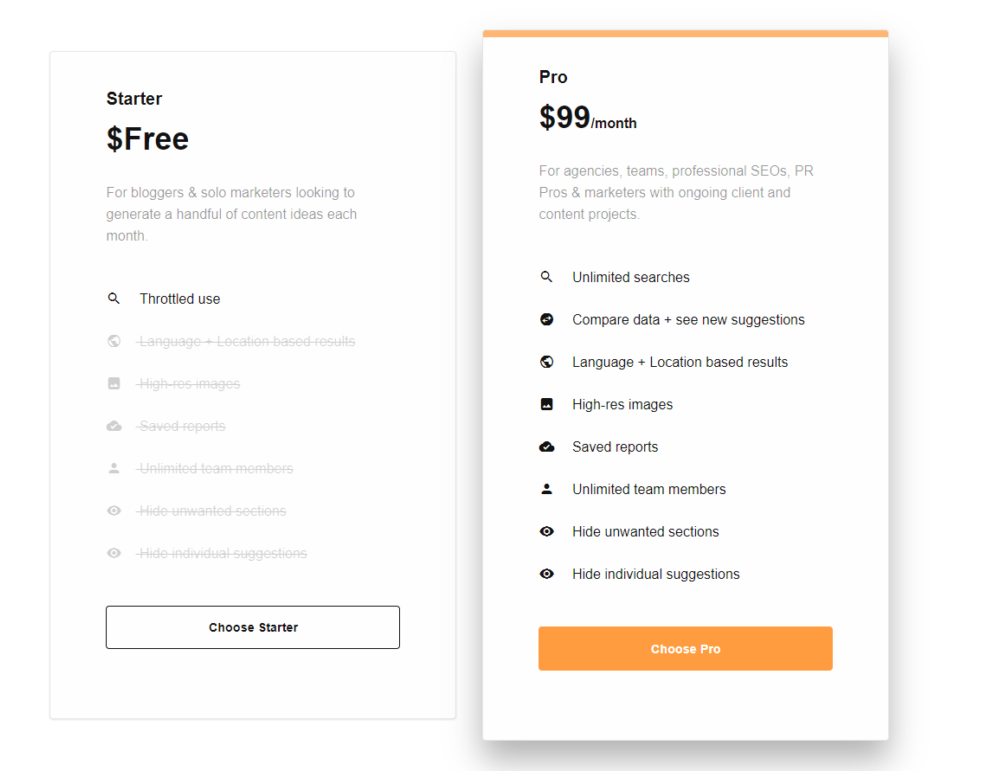Click the Throttled use feature text
The height and width of the screenshot is (771, 1000).
pos(180,299)
